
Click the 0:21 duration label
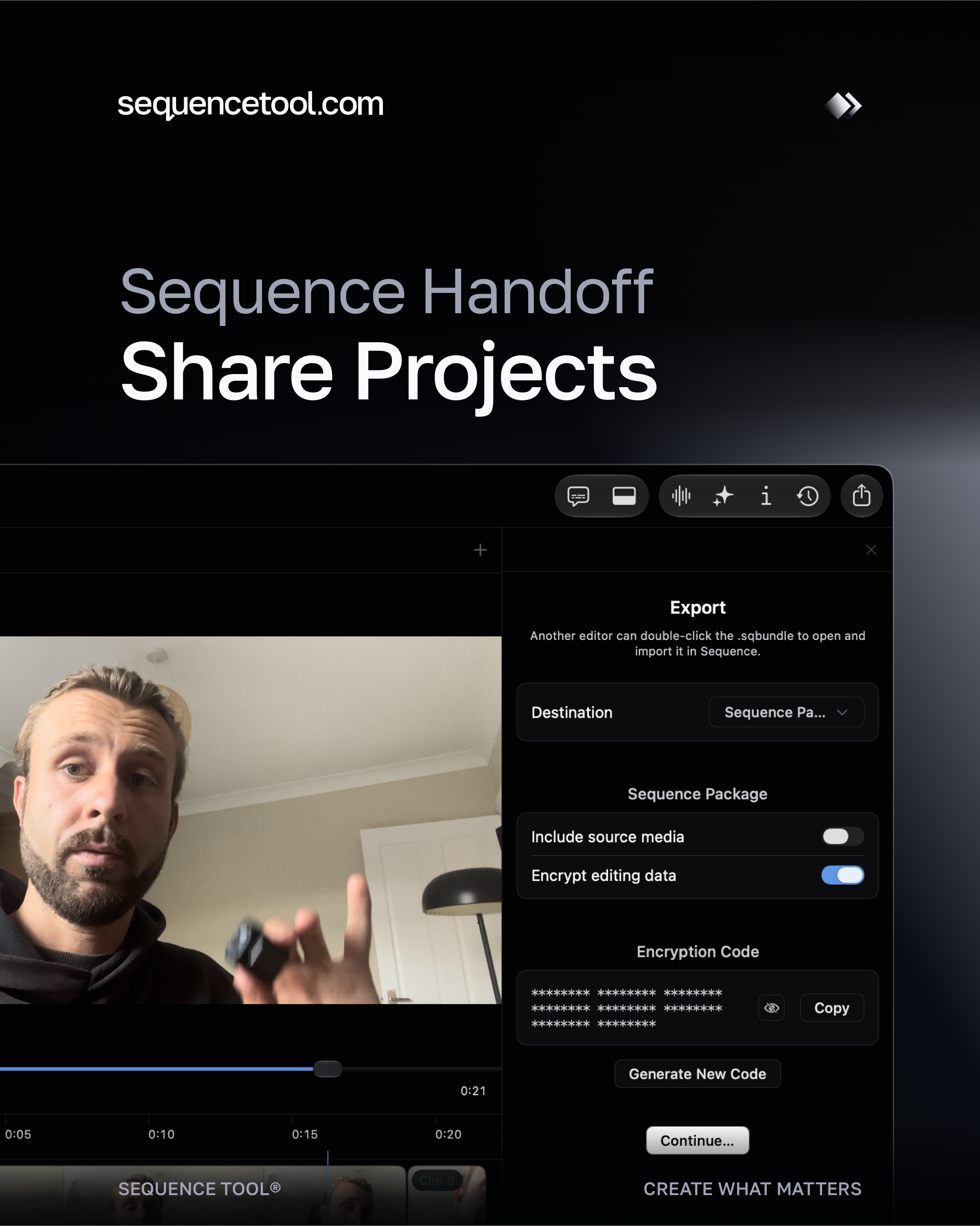pyautogui.click(x=473, y=1091)
